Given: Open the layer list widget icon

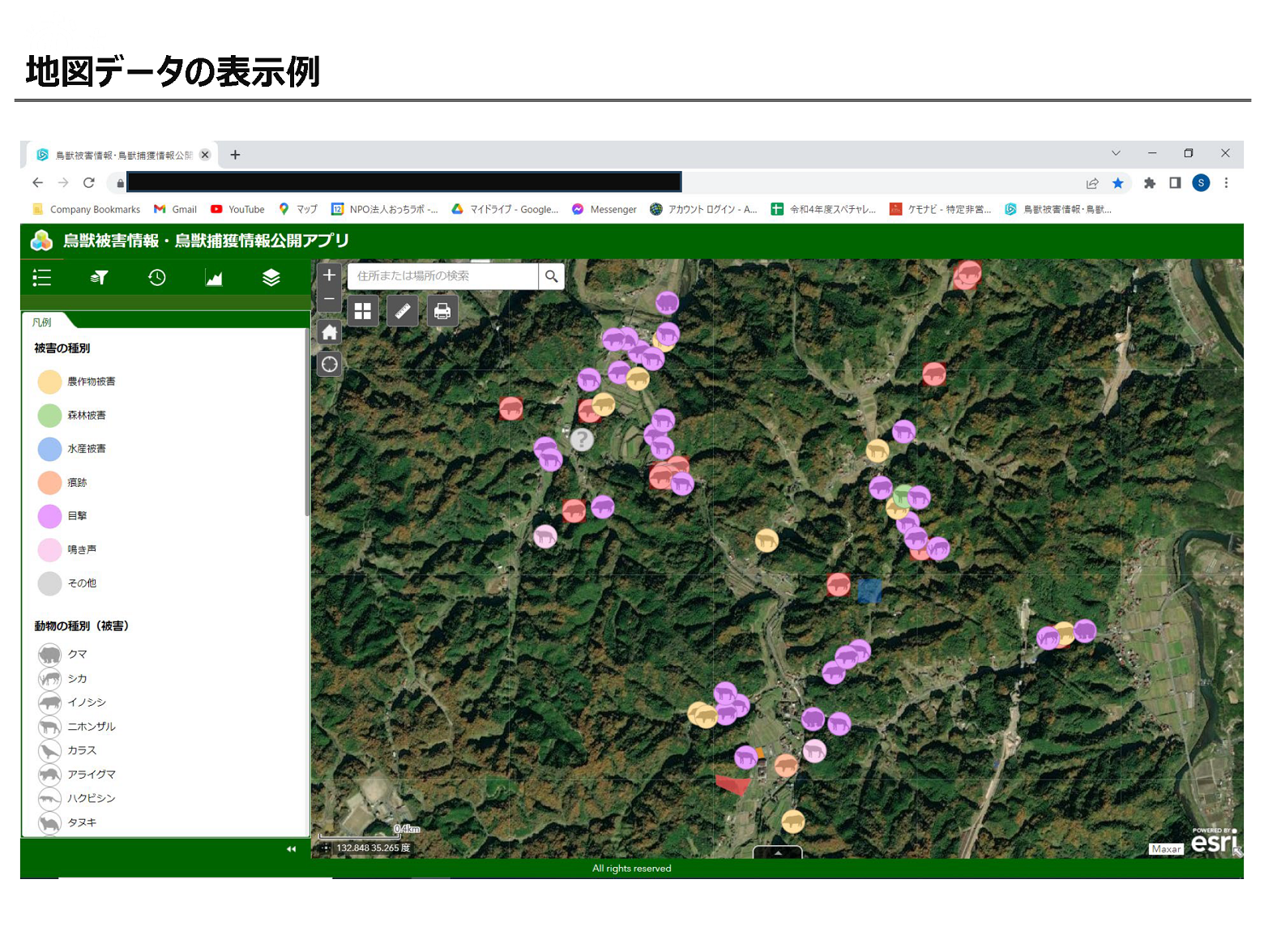Looking at the screenshot, I should coord(271,278).
